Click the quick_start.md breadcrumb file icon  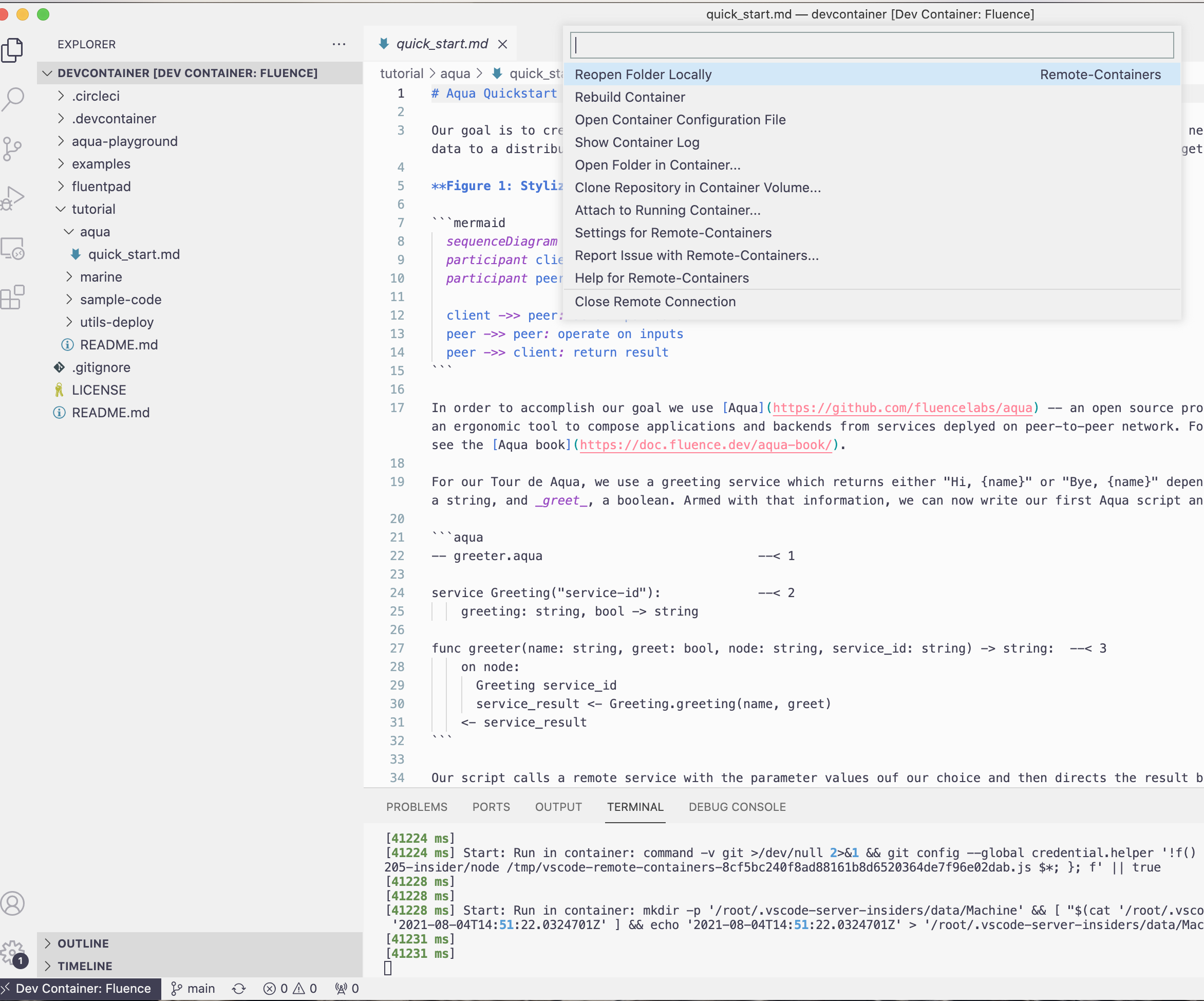tap(497, 73)
